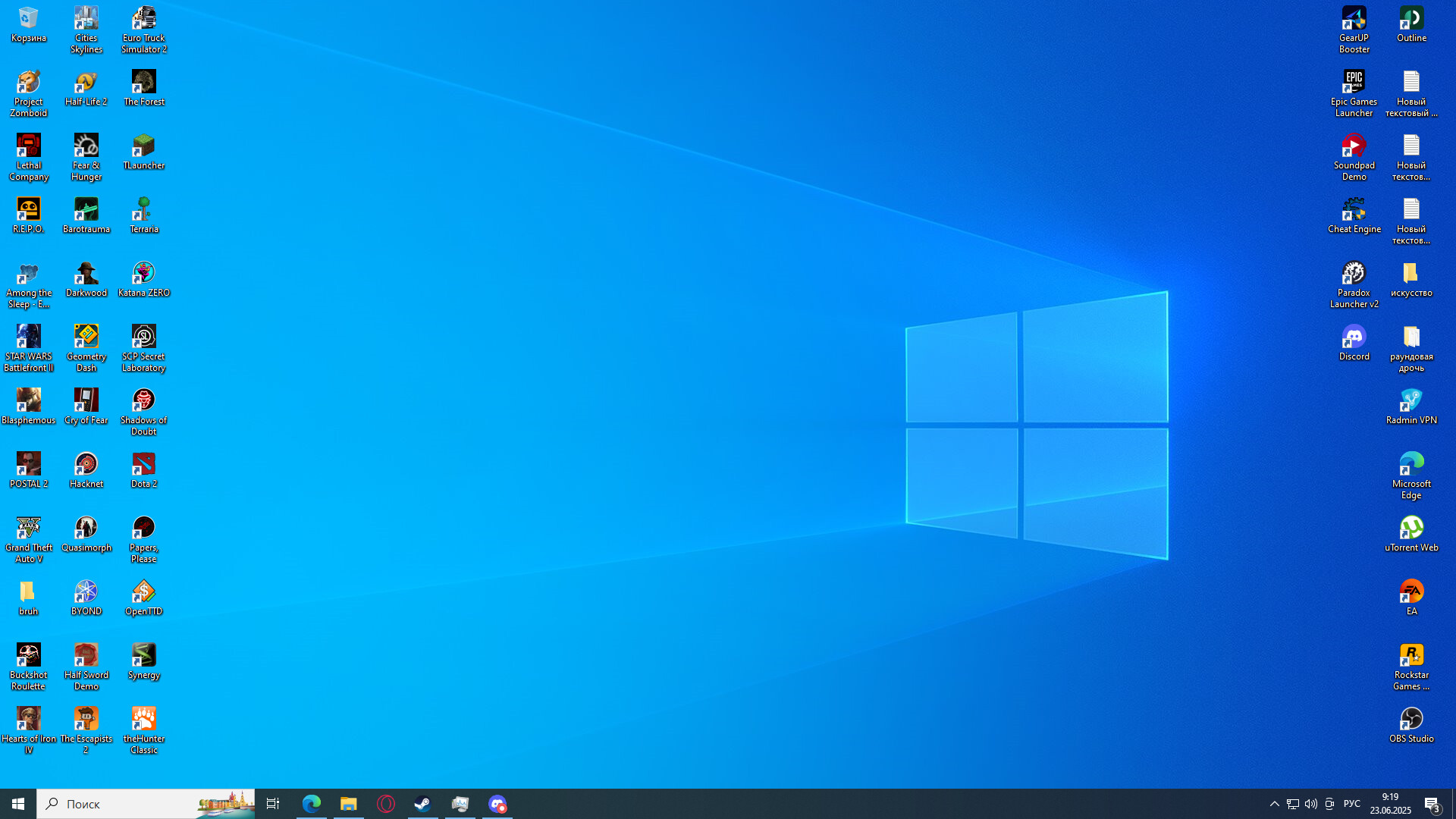Image resolution: width=1456 pixels, height=819 pixels.
Task: Select The Forest desktop icon
Action: (144, 89)
